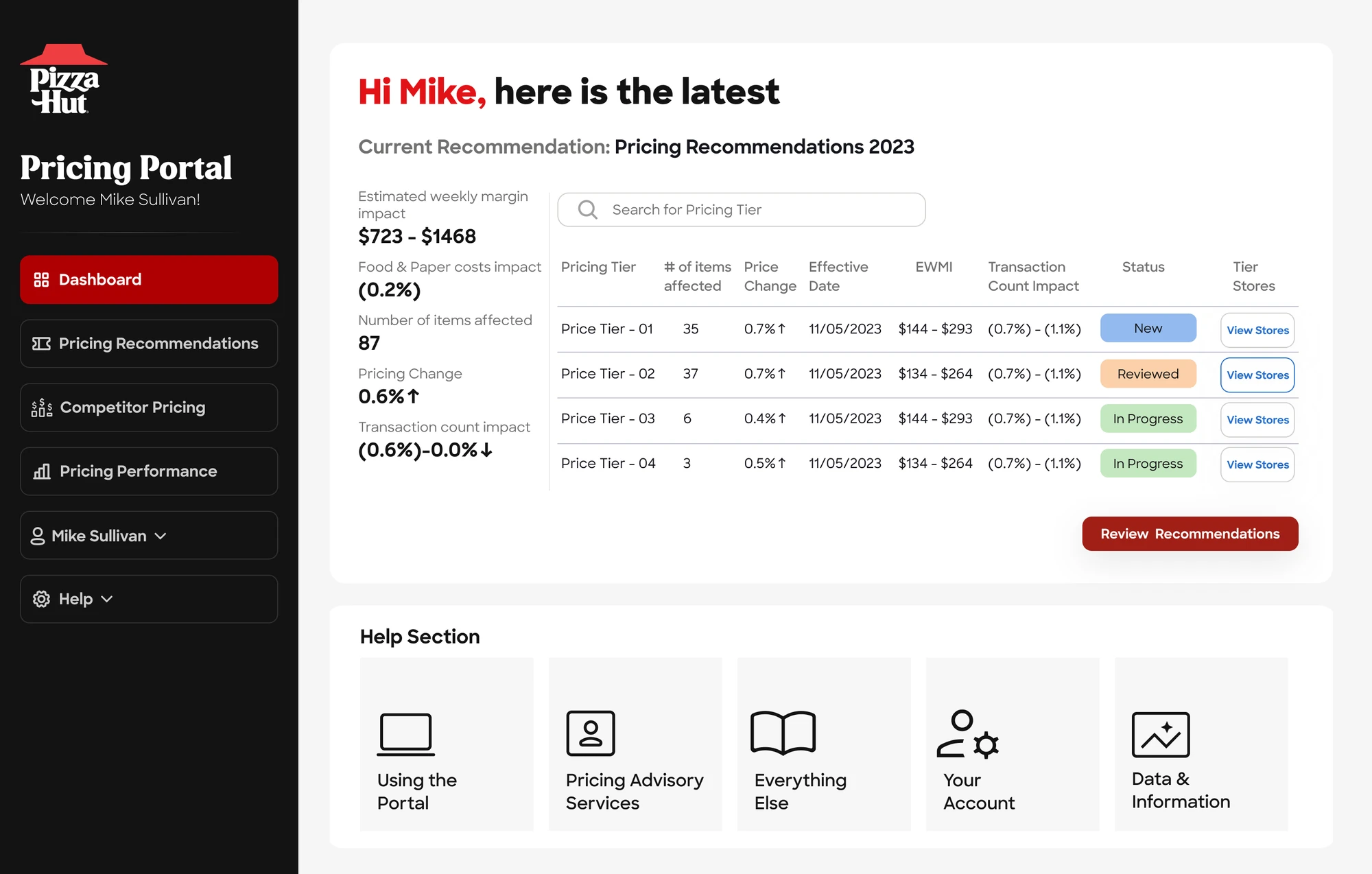The width and height of the screenshot is (1372, 874).
Task: Click Welcome Mike Sullivan! text
Action: (110, 200)
